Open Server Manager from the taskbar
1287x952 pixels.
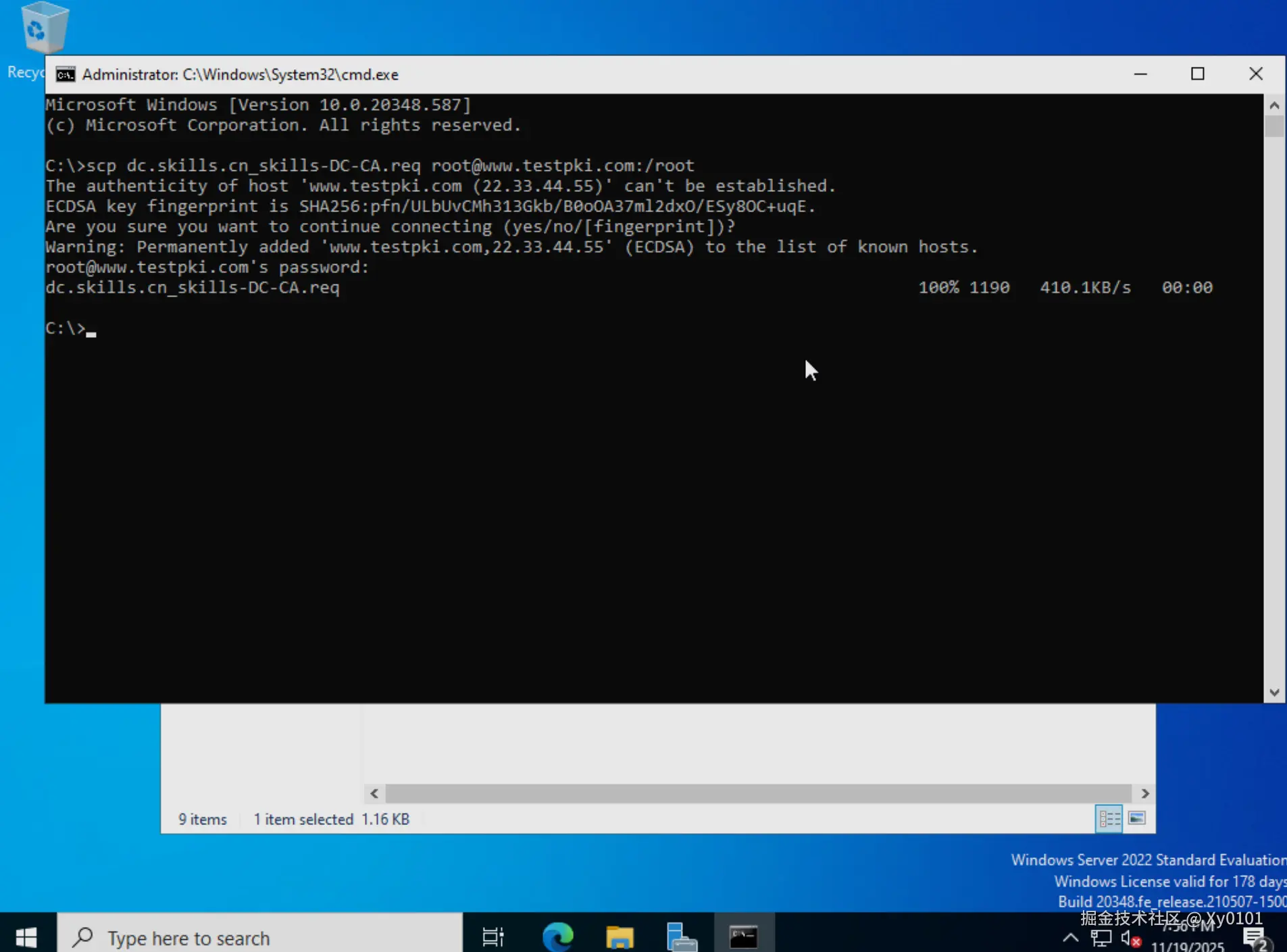click(681, 937)
